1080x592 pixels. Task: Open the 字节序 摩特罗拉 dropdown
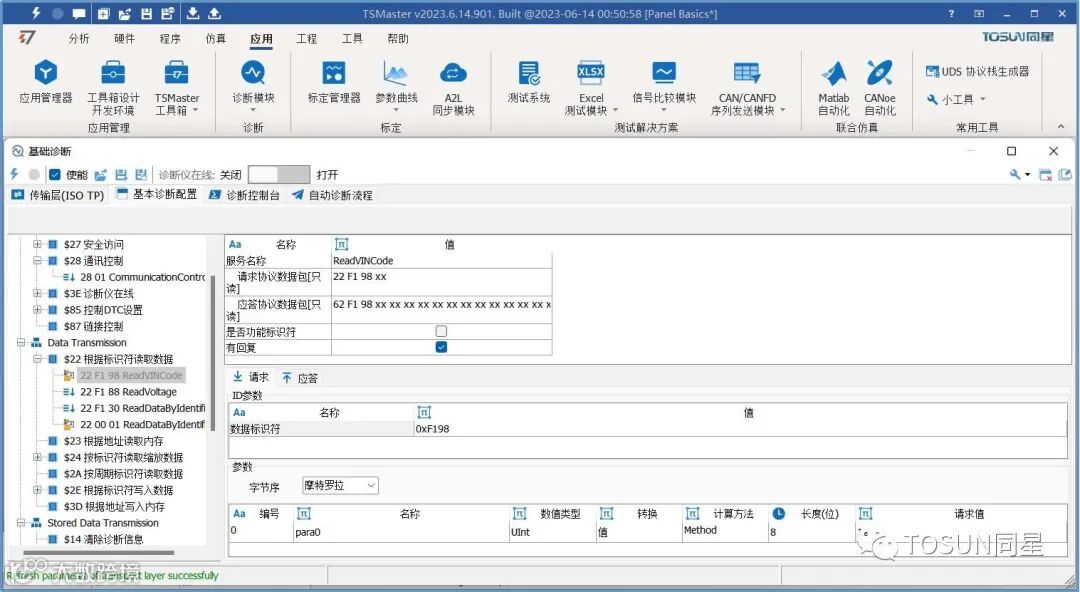tap(340, 486)
